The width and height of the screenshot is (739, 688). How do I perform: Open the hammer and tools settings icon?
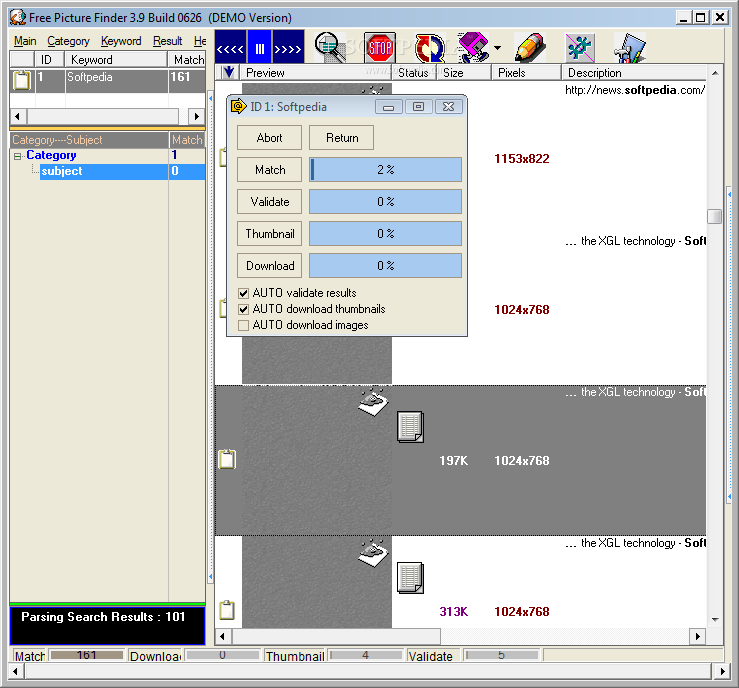click(630, 47)
